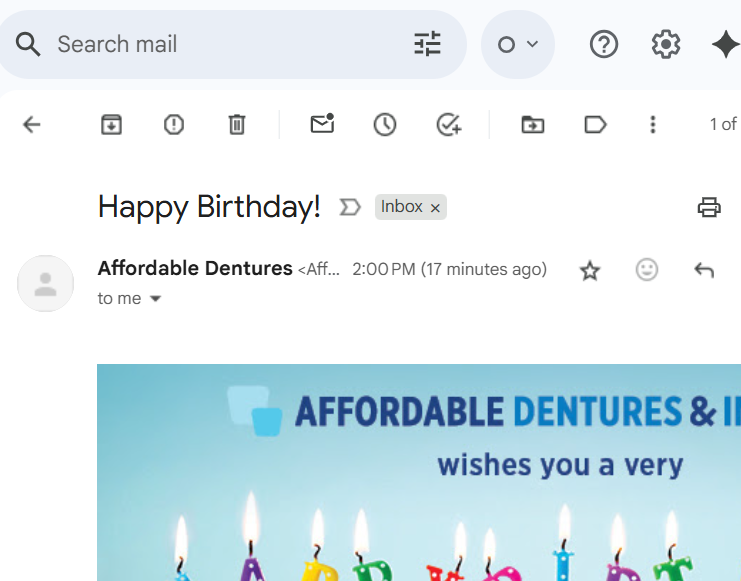Open the Labels icon in toolbar
741x581 pixels.
595,124
